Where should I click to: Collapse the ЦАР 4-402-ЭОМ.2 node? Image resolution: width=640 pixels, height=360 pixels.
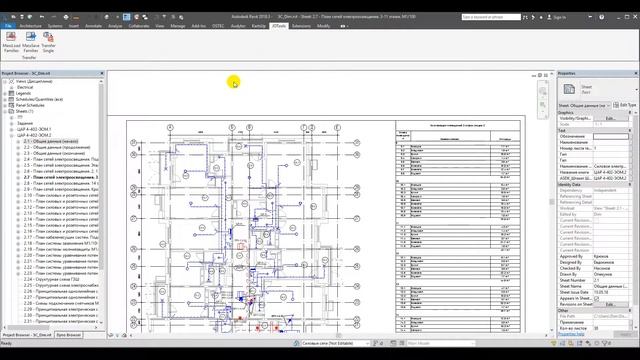[12, 135]
